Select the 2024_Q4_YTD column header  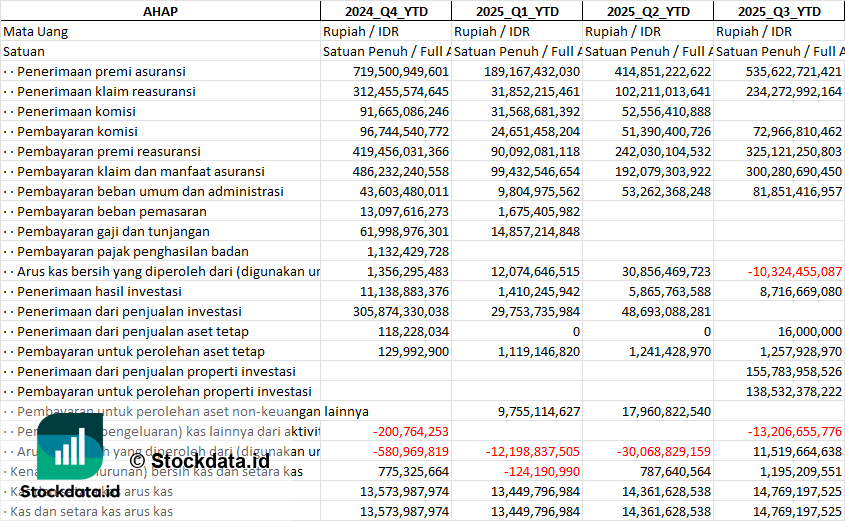click(385, 11)
